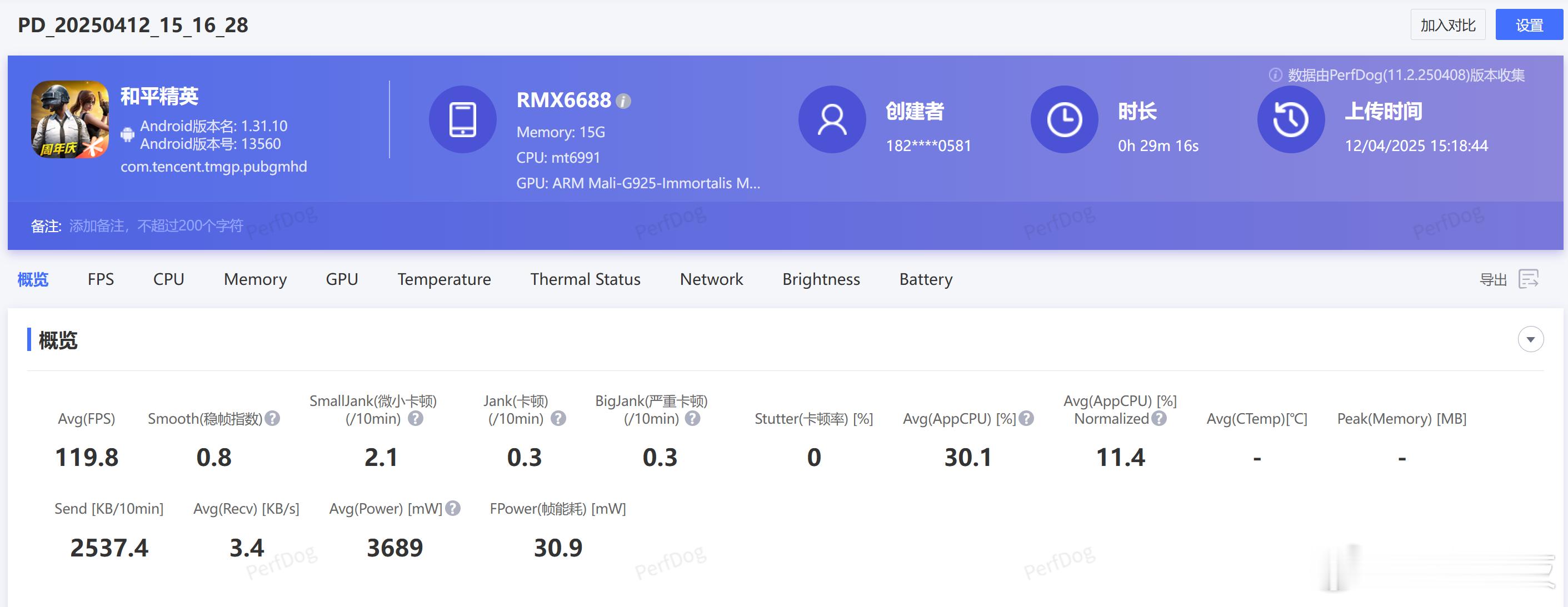The width and height of the screenshot is (1568, 607).
Task: Click the Android robot icon beside version name
Action: pyautogui.click(x=127, y=134)
